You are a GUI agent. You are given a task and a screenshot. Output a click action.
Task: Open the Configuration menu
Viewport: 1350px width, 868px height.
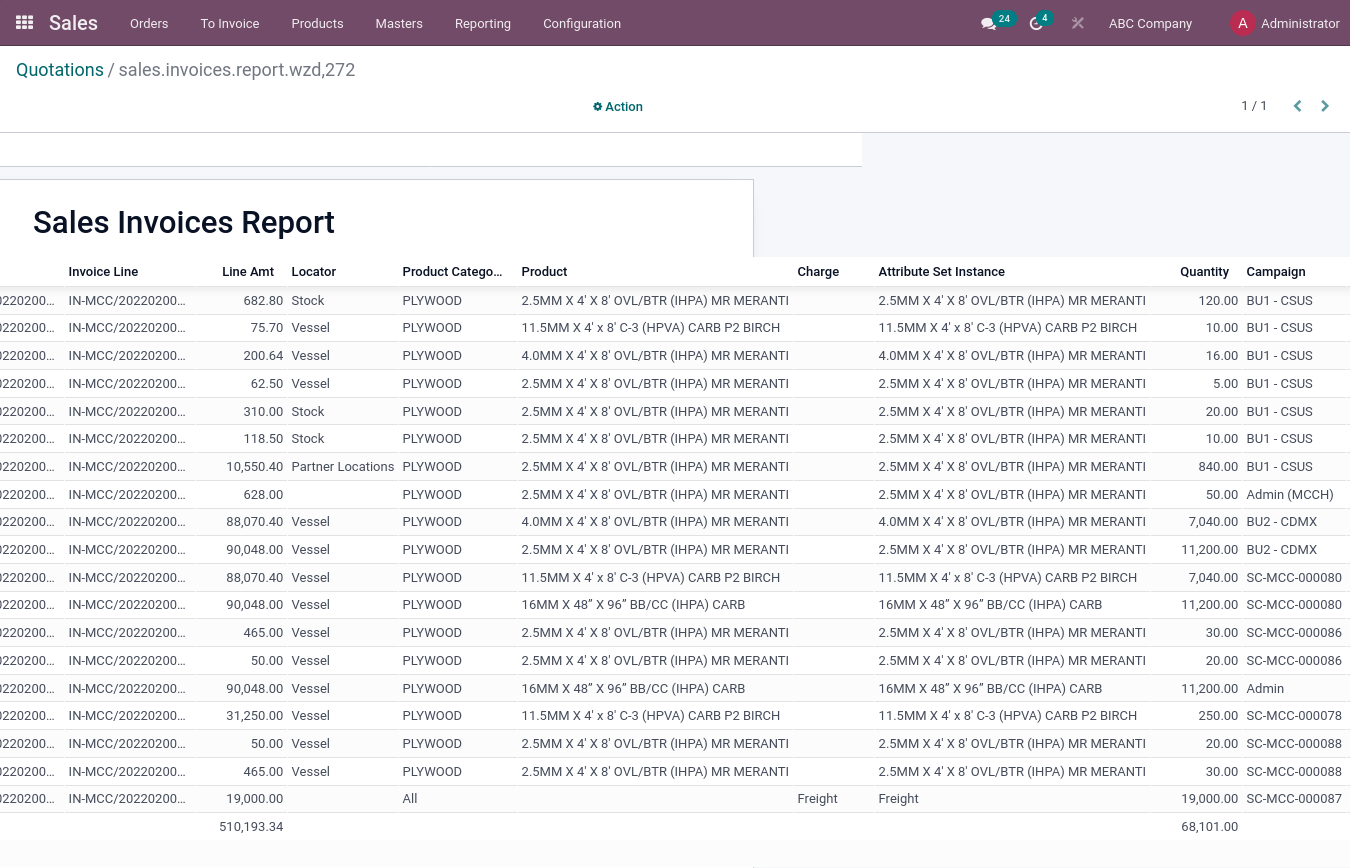click(x=581, y=23)
